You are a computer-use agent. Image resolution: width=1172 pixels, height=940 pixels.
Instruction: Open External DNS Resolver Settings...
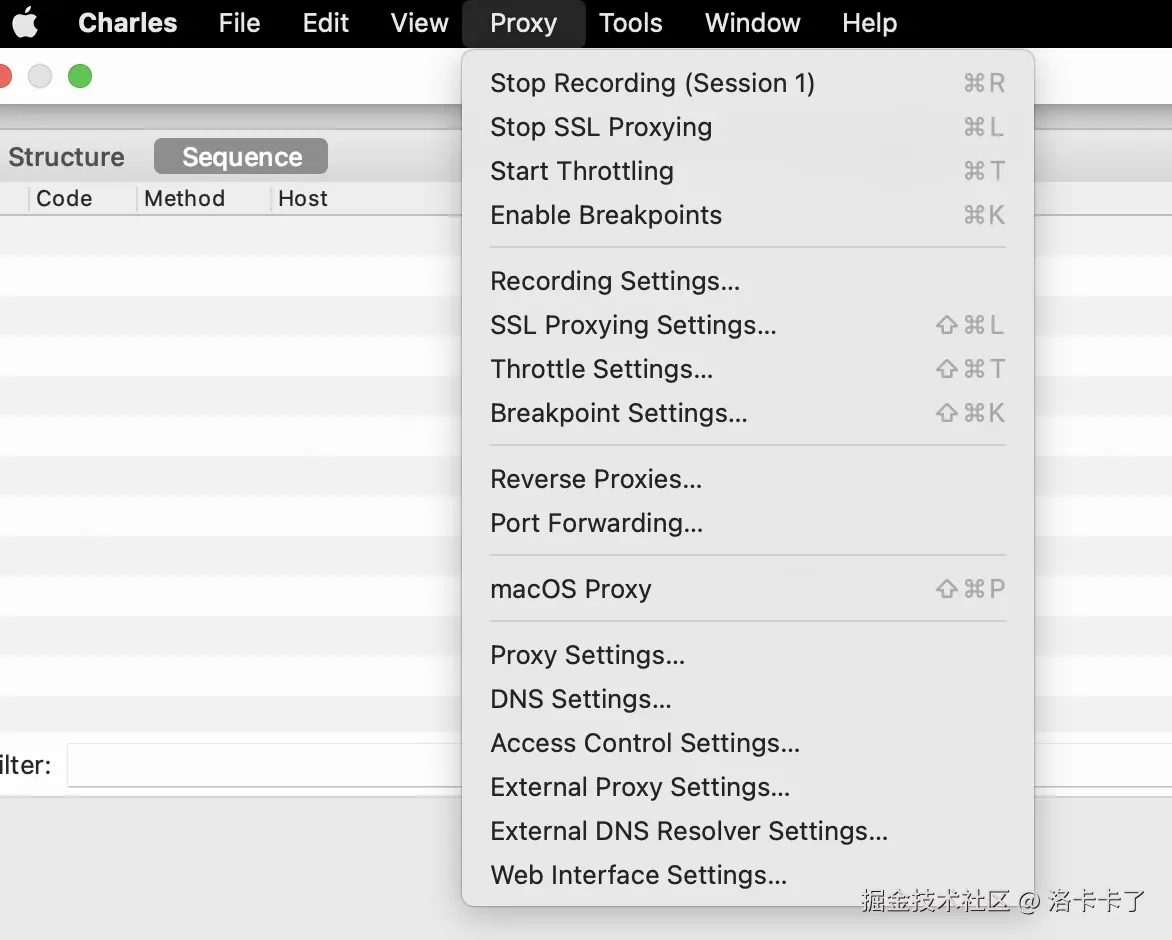(747, 832)
